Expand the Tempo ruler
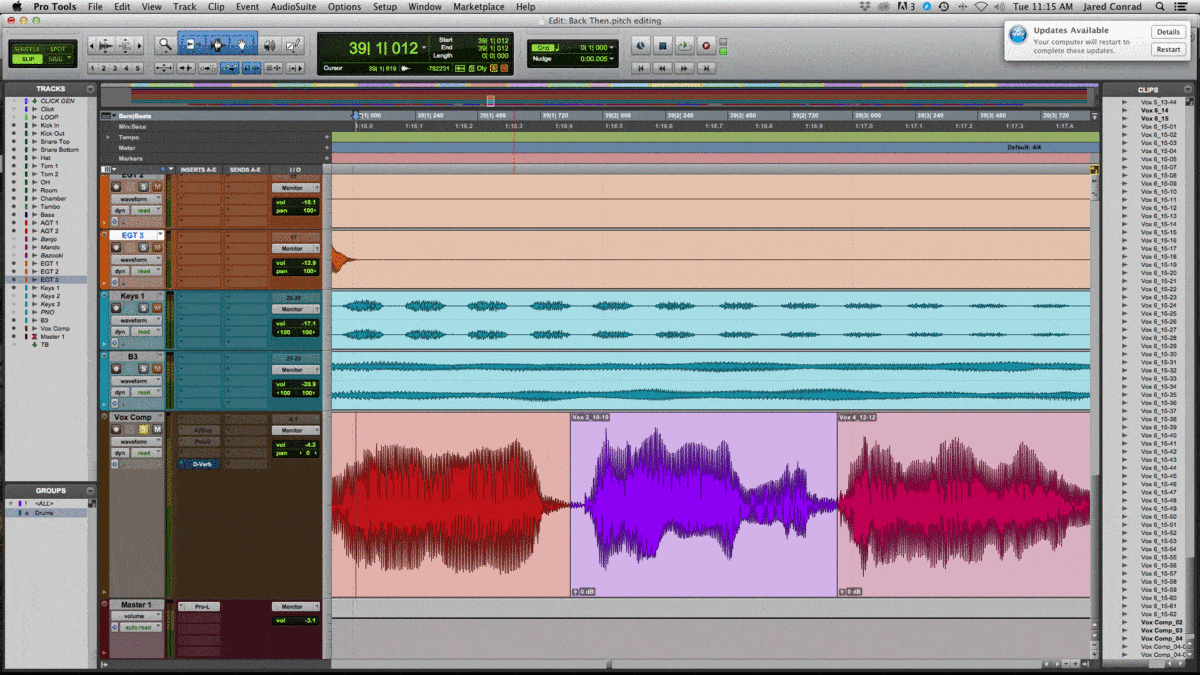Image resolution: width=1200 pixels, height=675 pixels. [x=109, y=137]
